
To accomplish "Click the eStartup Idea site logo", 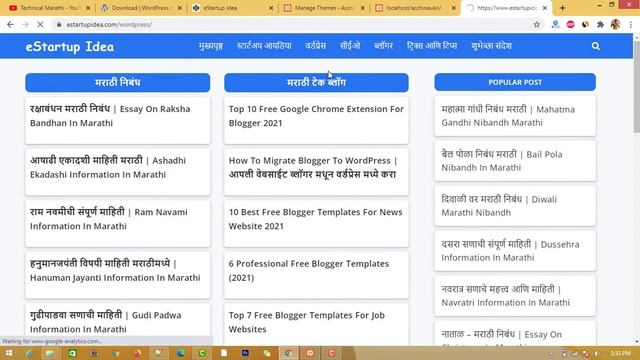I will (x=70, y=47).
